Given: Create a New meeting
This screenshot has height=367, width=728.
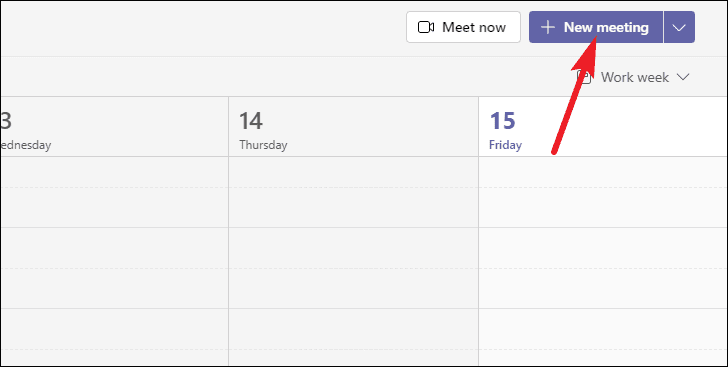Looking at the screenshot, I should pyautogui.click(x=596, y=27).
